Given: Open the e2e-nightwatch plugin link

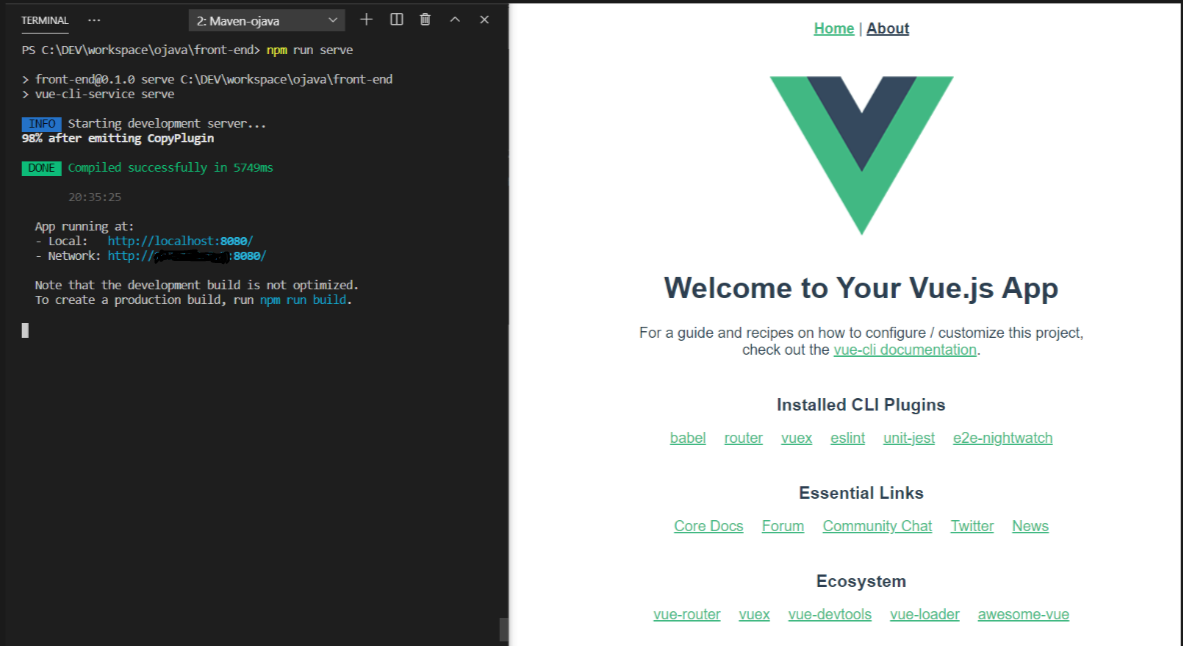Looking at the screenshot, I should point(1003,438).
